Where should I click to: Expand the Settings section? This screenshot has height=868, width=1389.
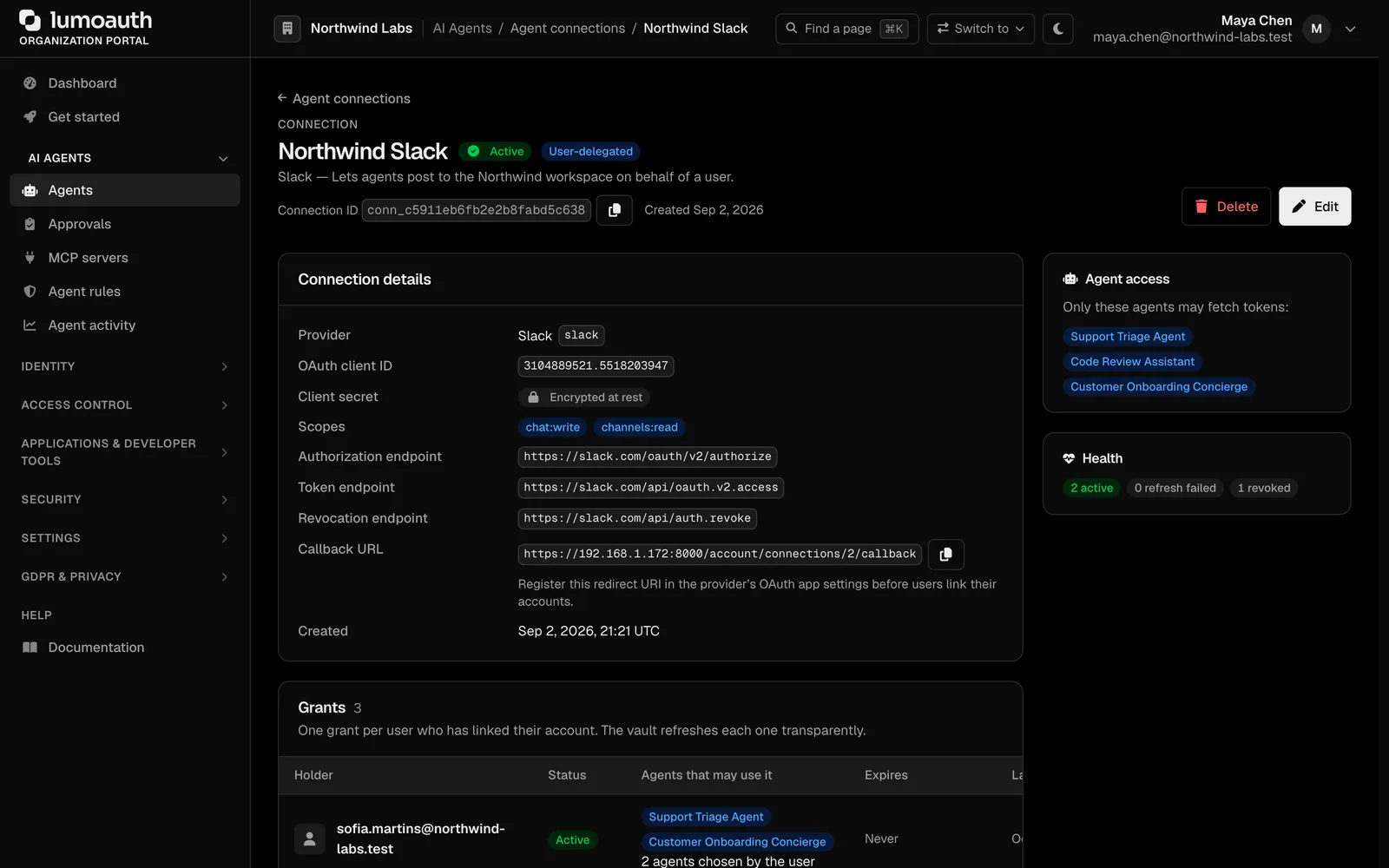click(125, 538)
